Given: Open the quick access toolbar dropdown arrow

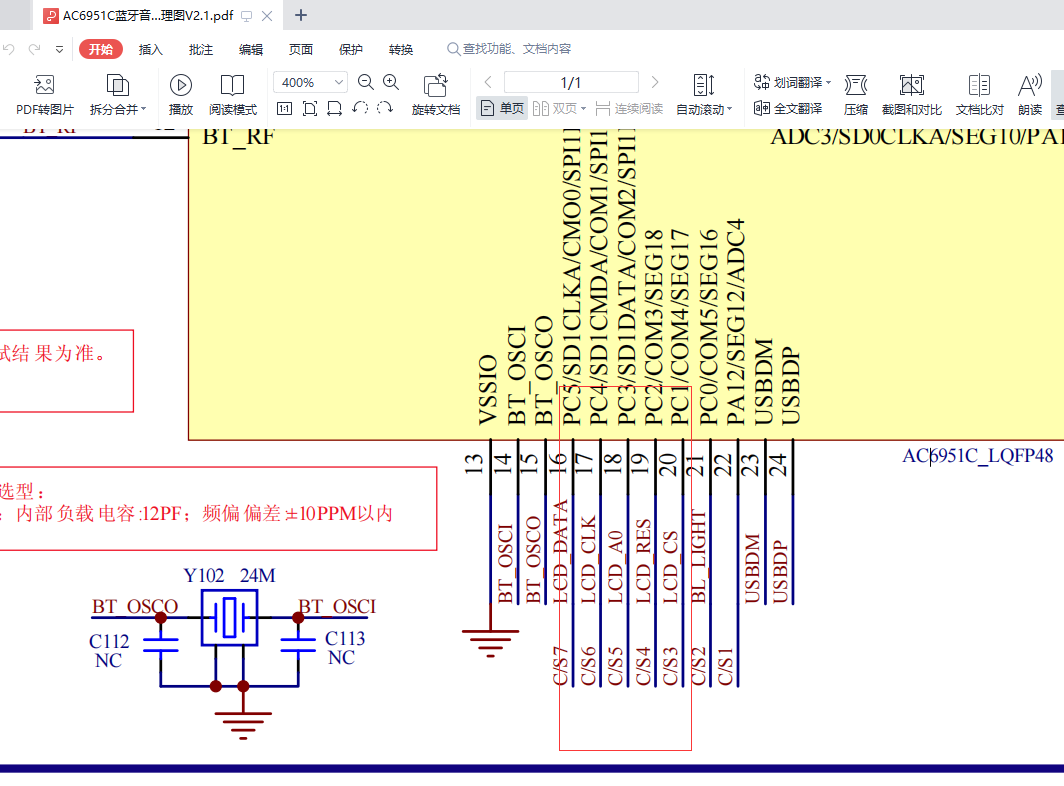Looking at the screenshot, I should point(60,49).
